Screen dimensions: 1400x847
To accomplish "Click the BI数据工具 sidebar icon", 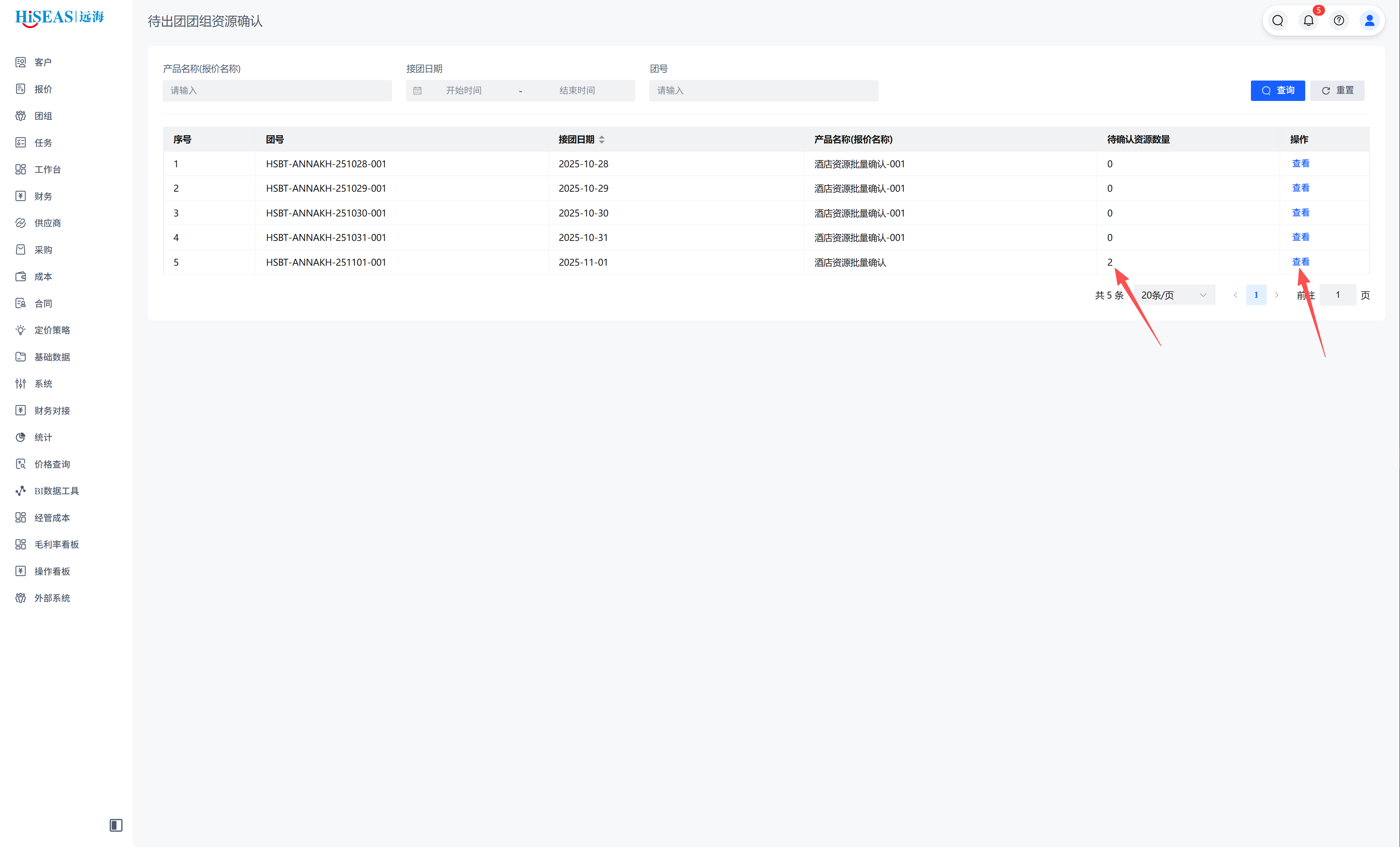I will [x=21, y=491].
